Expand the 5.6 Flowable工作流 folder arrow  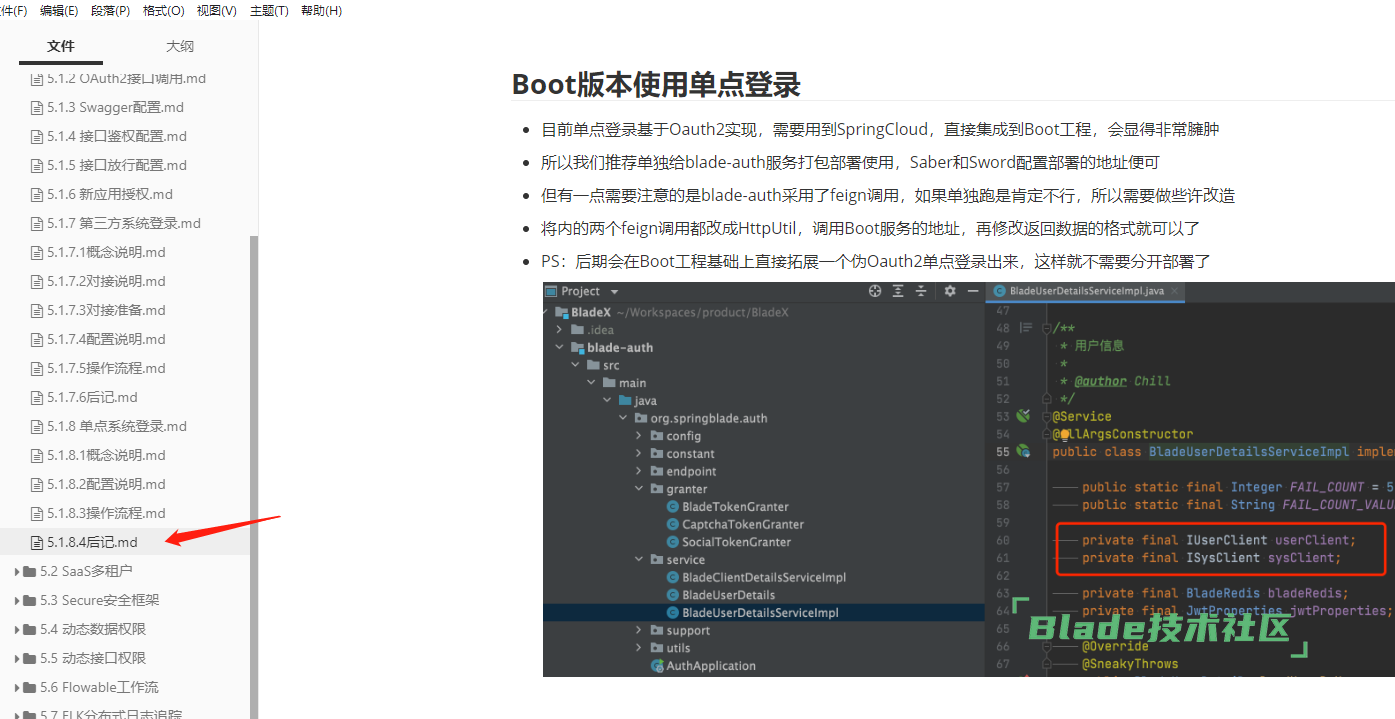17,687
